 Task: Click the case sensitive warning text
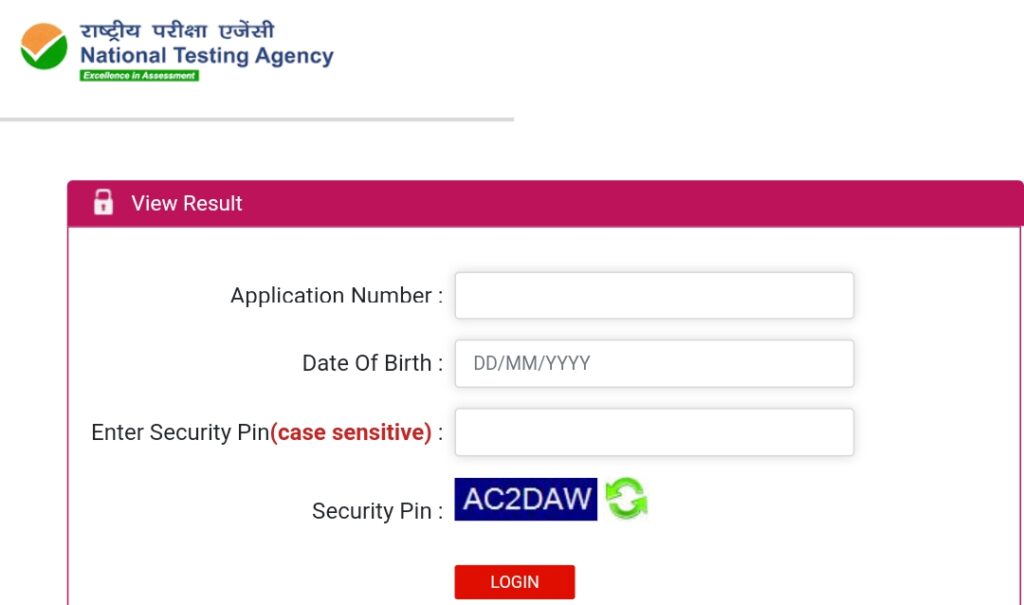click(x=351, y=432)
